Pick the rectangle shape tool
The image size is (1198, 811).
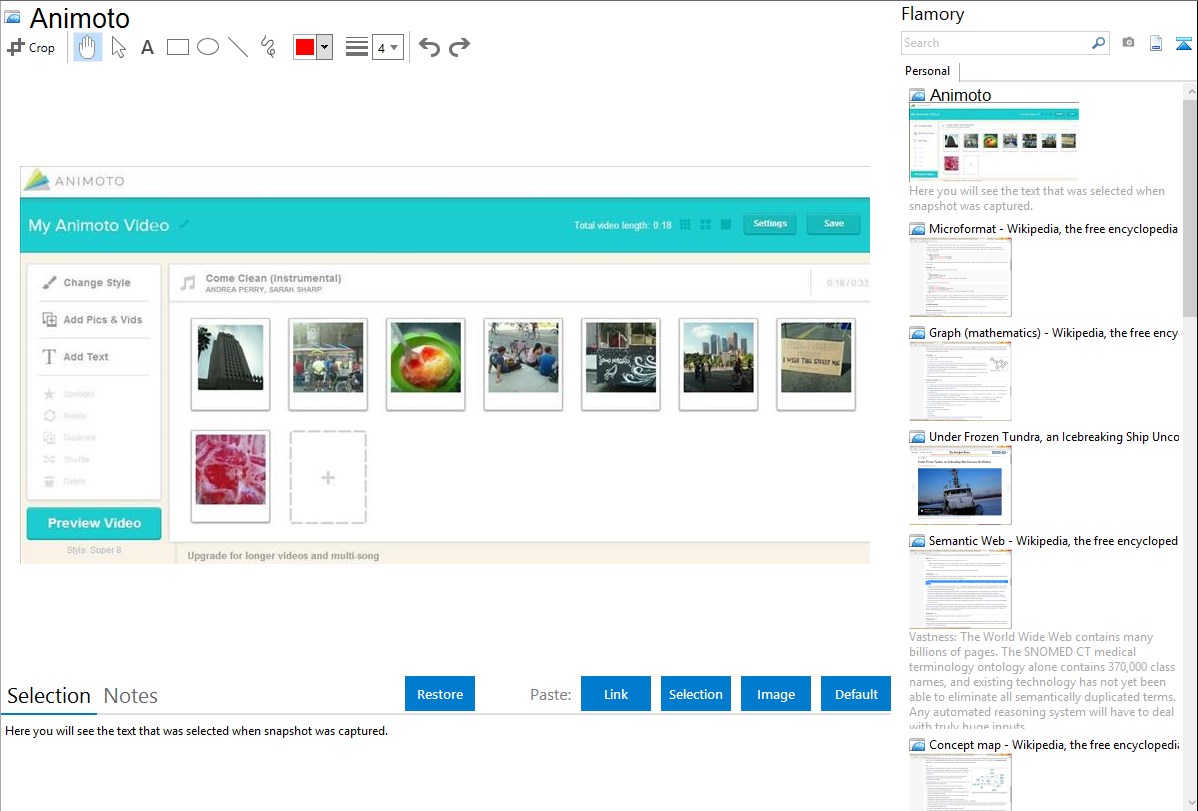[177, 47]
